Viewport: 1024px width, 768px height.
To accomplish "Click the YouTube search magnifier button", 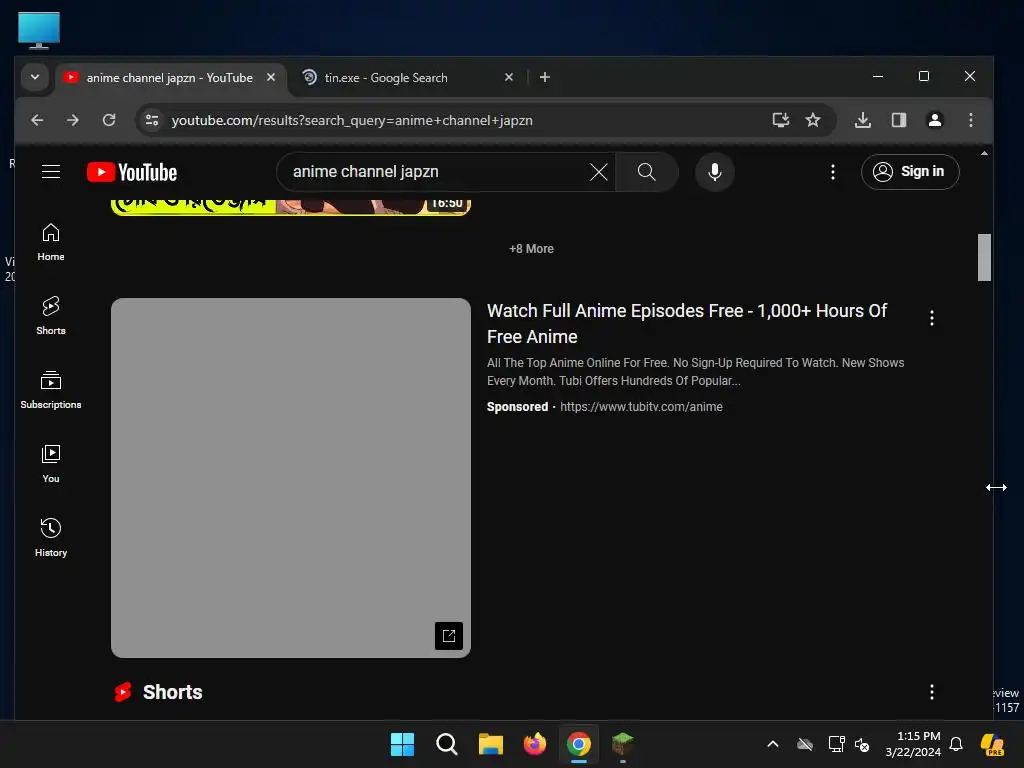I will pyautogui.click(x=647, y=172).
